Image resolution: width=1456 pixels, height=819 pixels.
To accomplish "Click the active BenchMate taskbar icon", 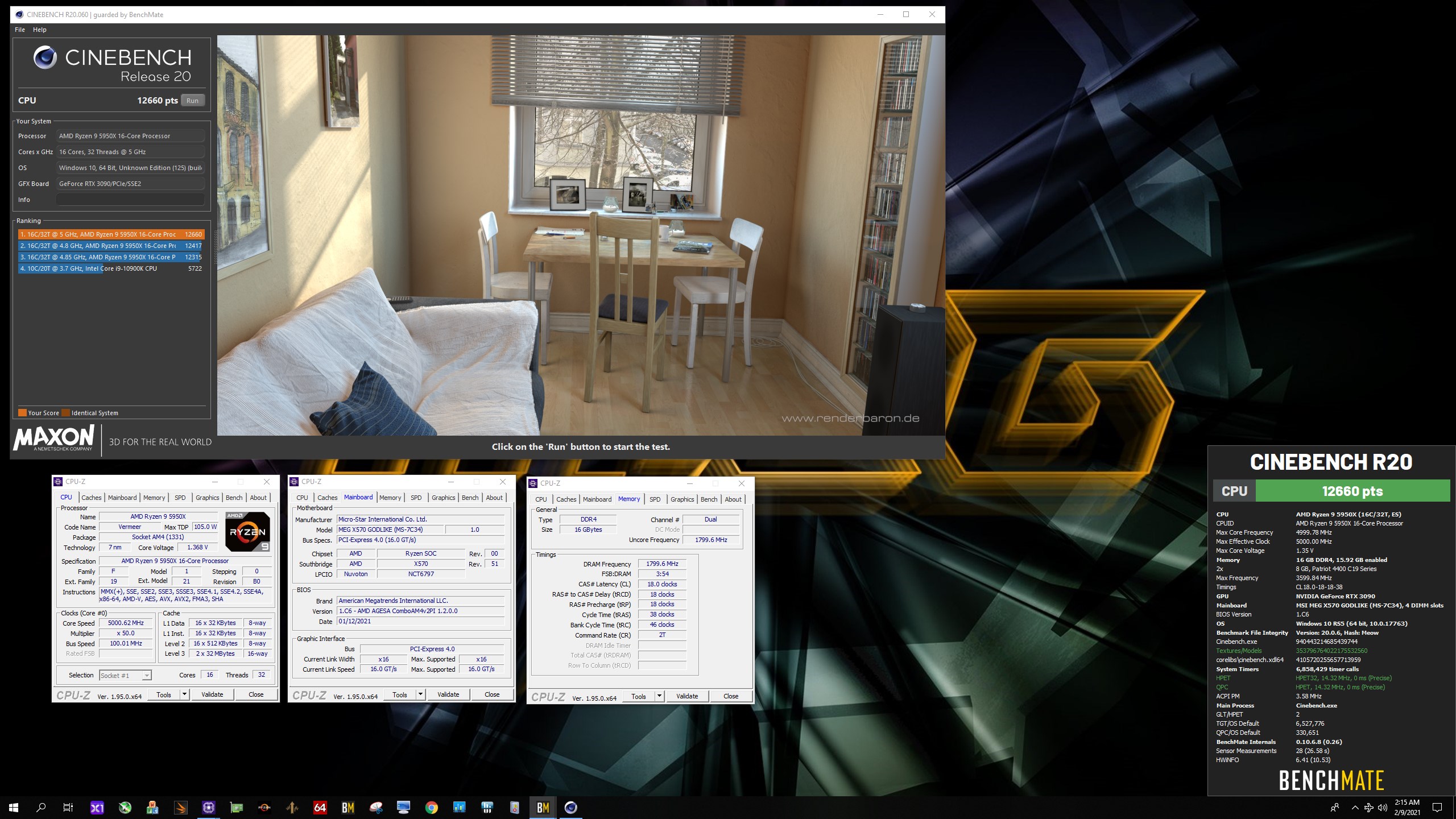I will coord(543,807).
